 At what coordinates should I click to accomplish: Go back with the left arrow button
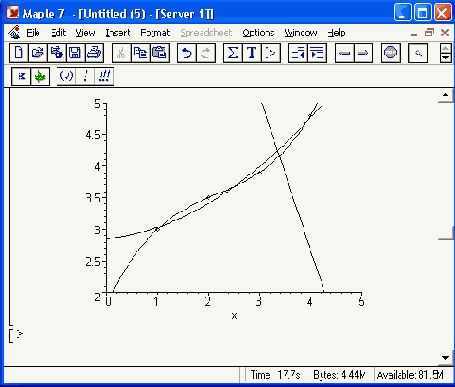pos(344,53)
